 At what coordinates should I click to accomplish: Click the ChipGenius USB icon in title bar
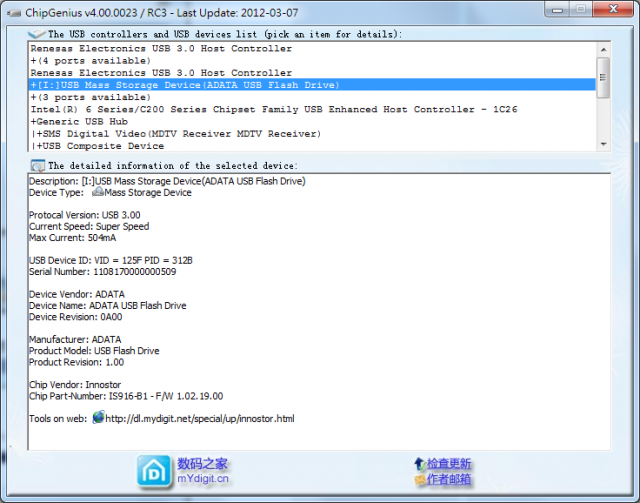14,13
